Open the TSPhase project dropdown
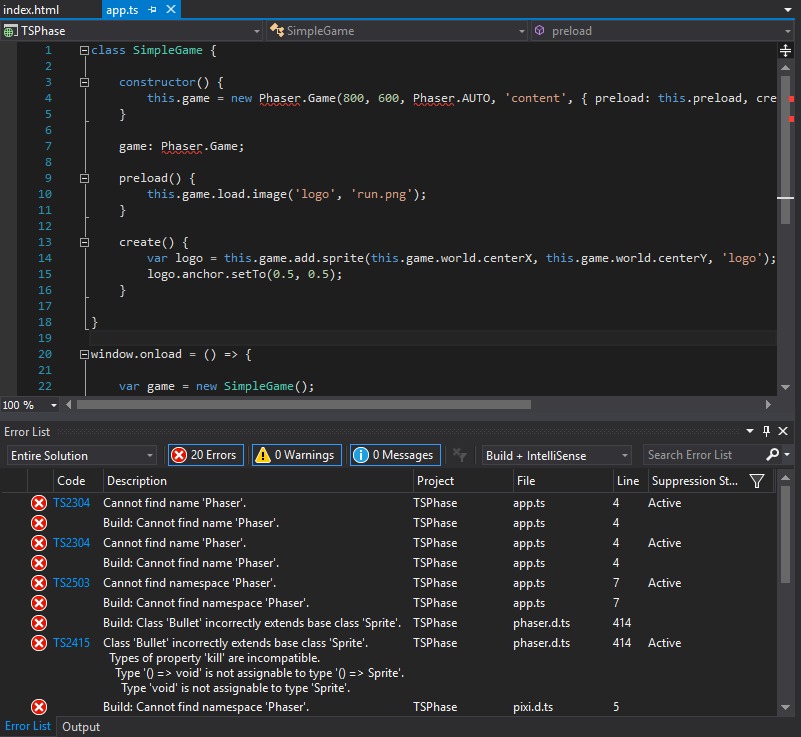This screenshot has height=737, width=801. pyautogui.click(x=132, y=31)
